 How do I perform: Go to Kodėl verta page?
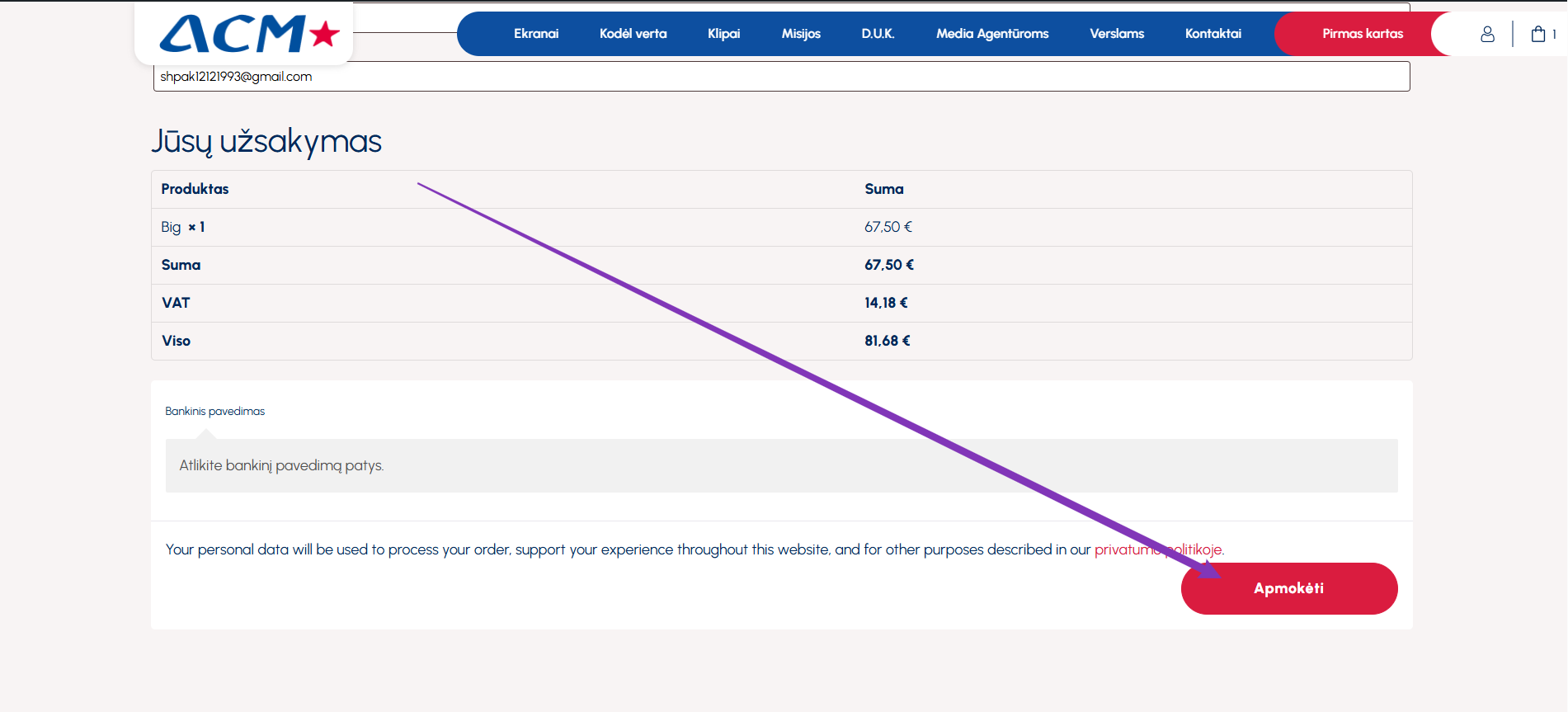pyautogui.click(x=633, y=34)
